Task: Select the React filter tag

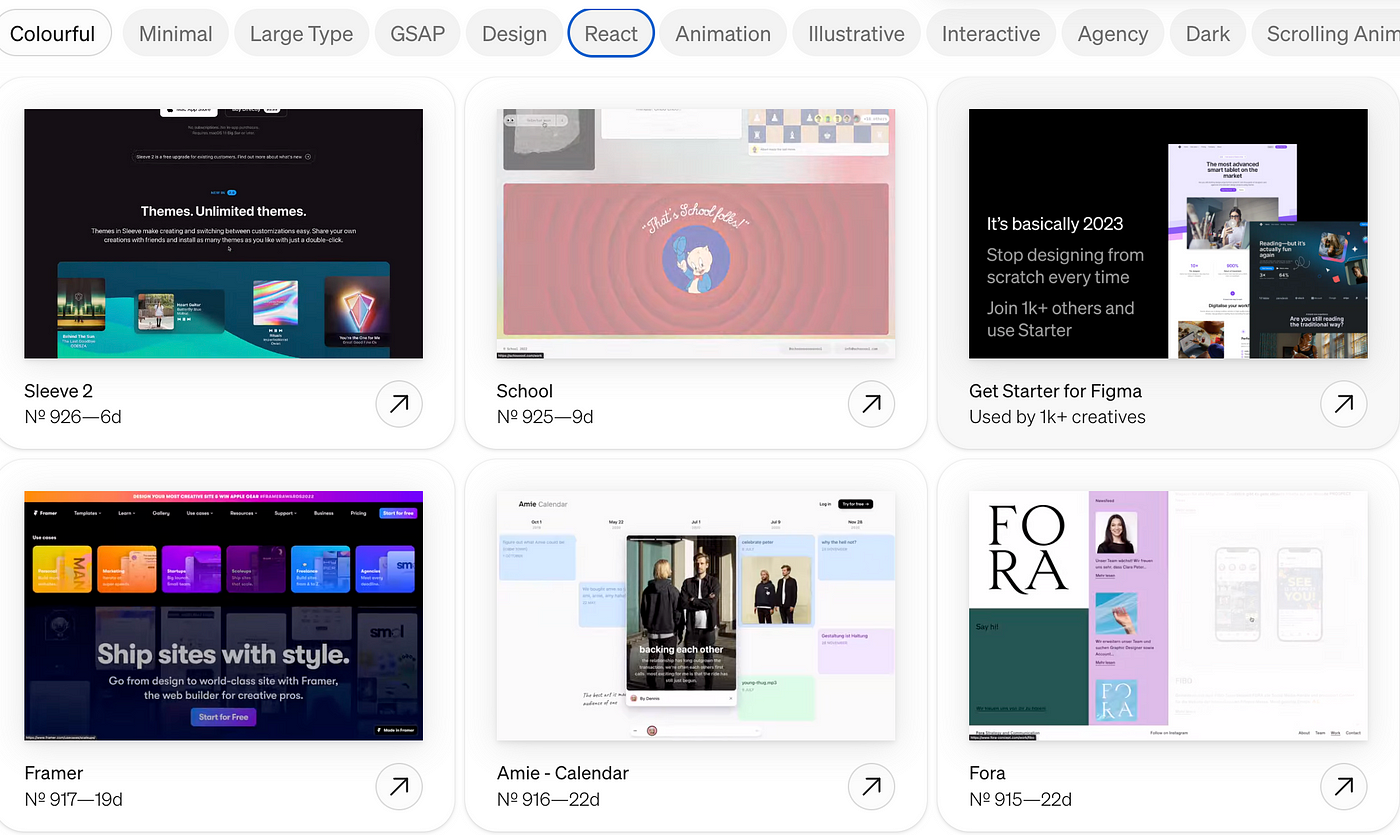Action: [x=611, y=33]
